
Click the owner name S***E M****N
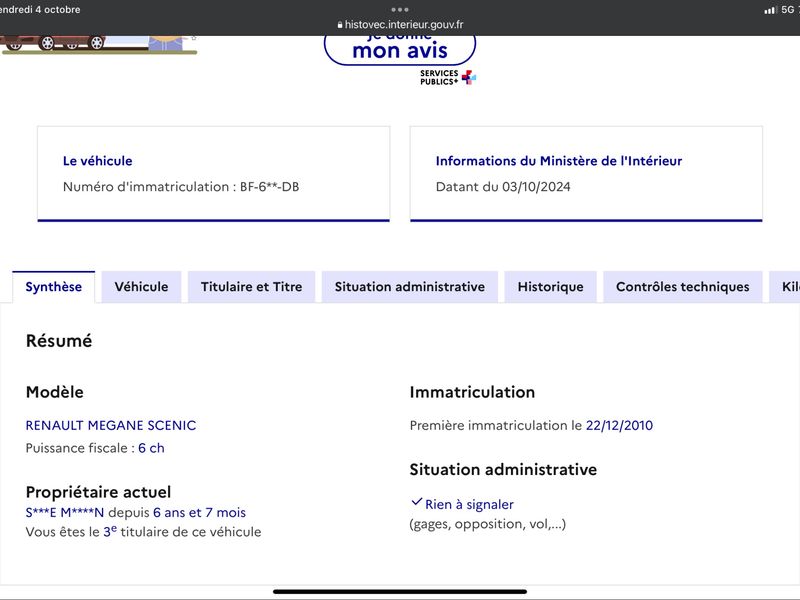(x=65, y=512)
